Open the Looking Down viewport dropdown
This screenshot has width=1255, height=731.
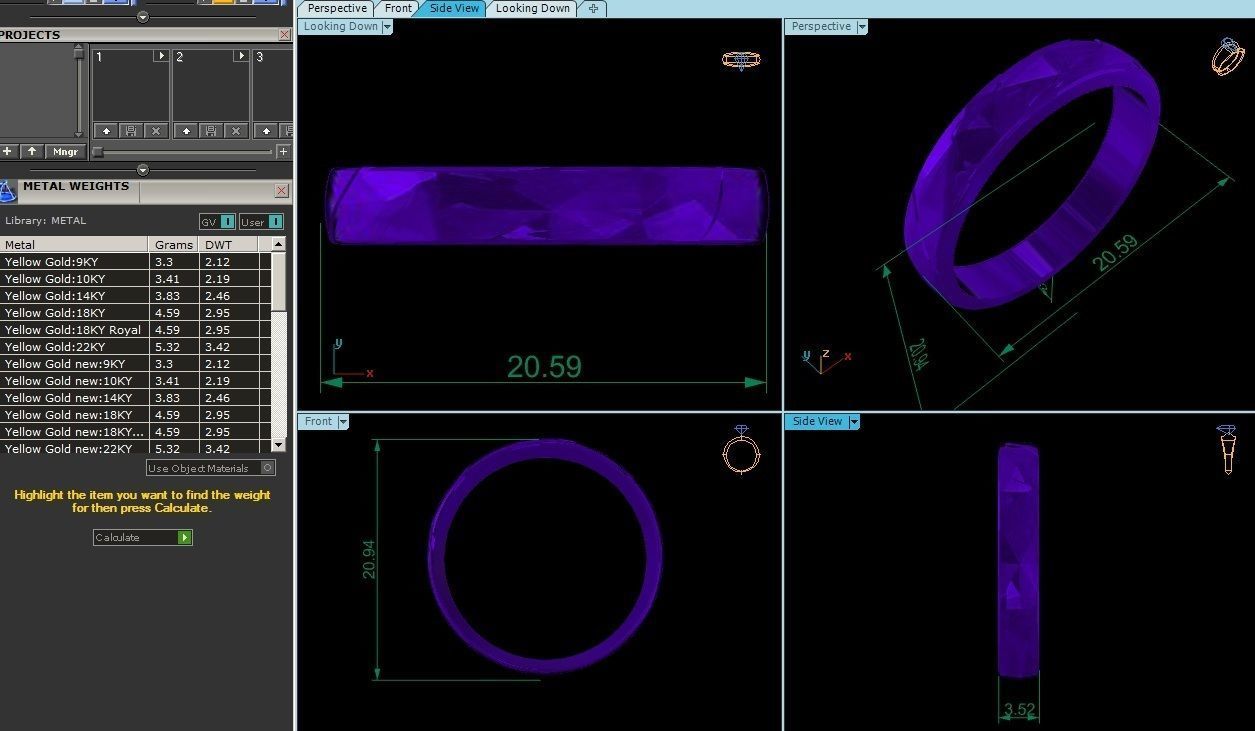387,27
